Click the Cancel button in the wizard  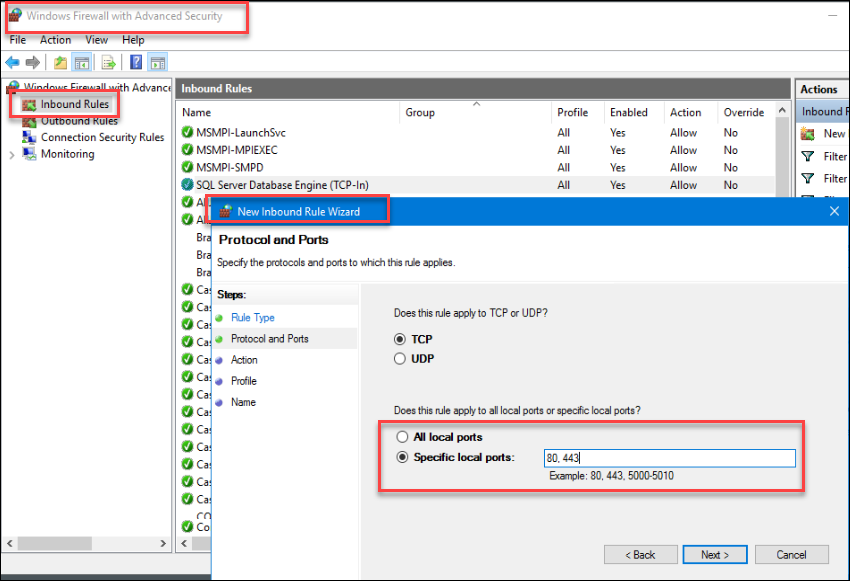tap(791, 554)
